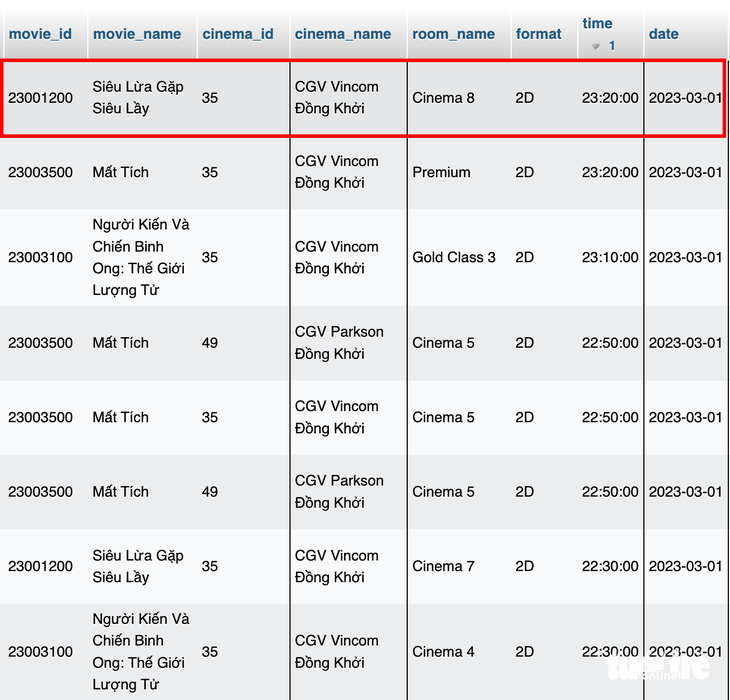Click the time 23:20:00 in the Premium row
Image resolution: width=730 pixels, height=700 pixels.
(x=610, y=172)
